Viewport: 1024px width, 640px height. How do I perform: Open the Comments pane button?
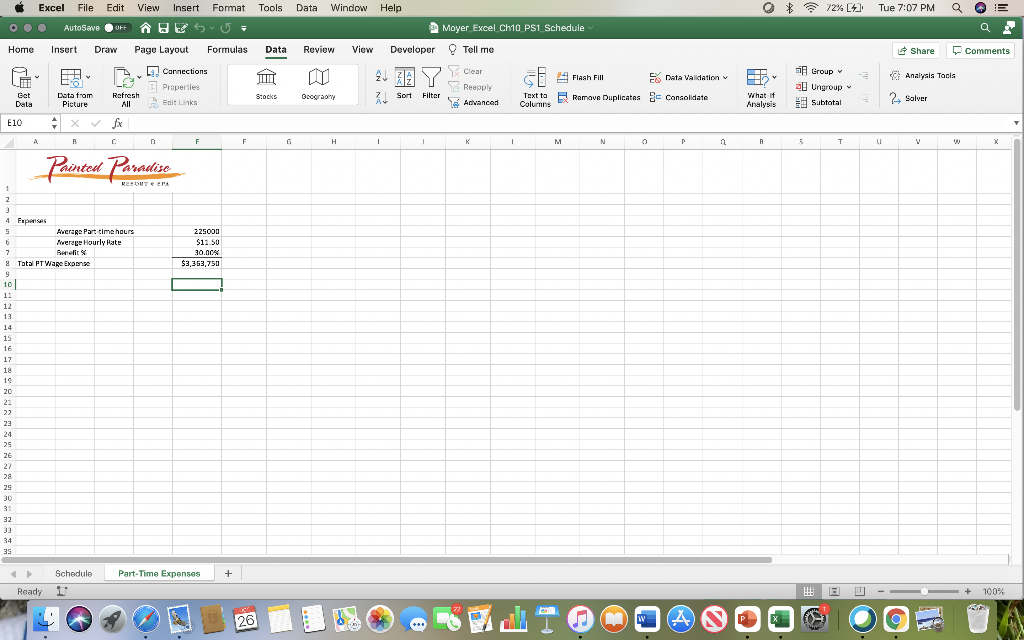point(981,50)
